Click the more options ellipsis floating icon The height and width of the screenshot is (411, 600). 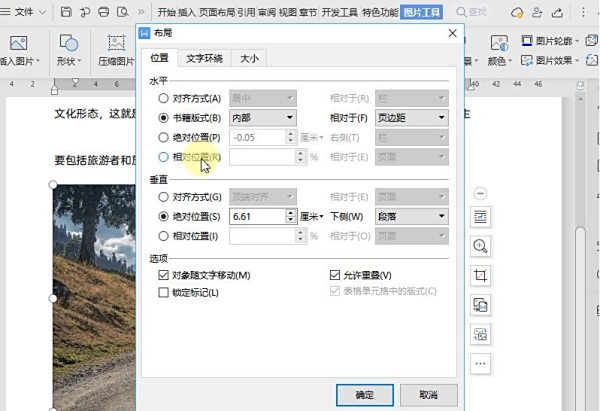(480, 364)
